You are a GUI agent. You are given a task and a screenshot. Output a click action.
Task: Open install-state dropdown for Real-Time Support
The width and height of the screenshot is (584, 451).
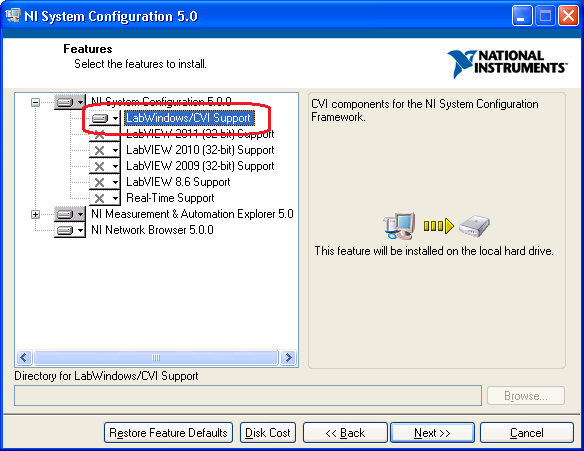tap(105, 198)
